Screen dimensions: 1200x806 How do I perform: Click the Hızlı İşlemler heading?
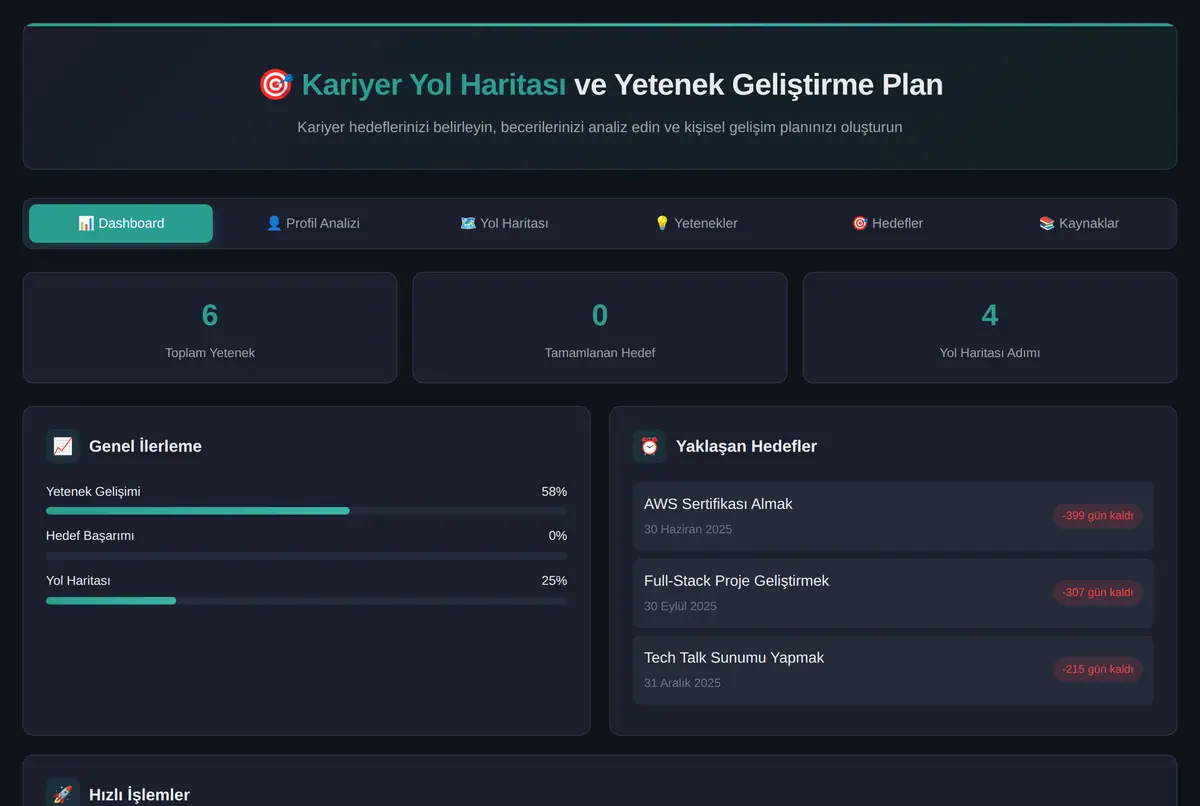point(139,795)
